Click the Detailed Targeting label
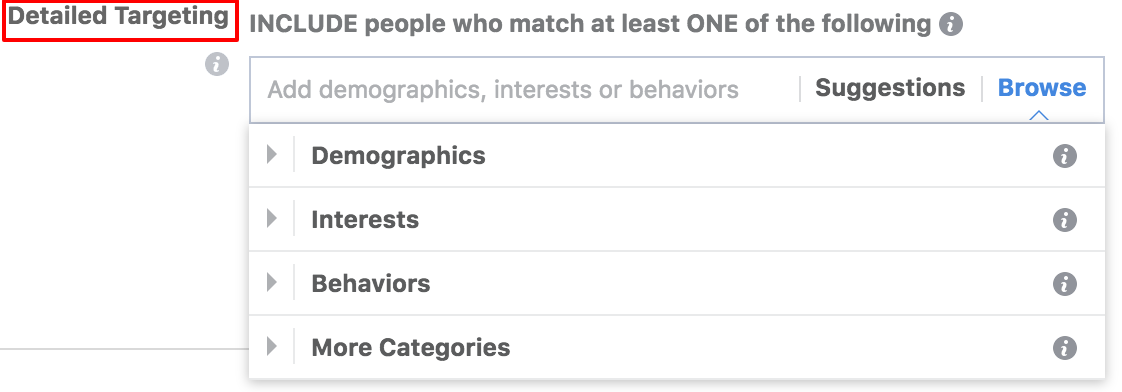The image size is (1122, 392). 118,16
